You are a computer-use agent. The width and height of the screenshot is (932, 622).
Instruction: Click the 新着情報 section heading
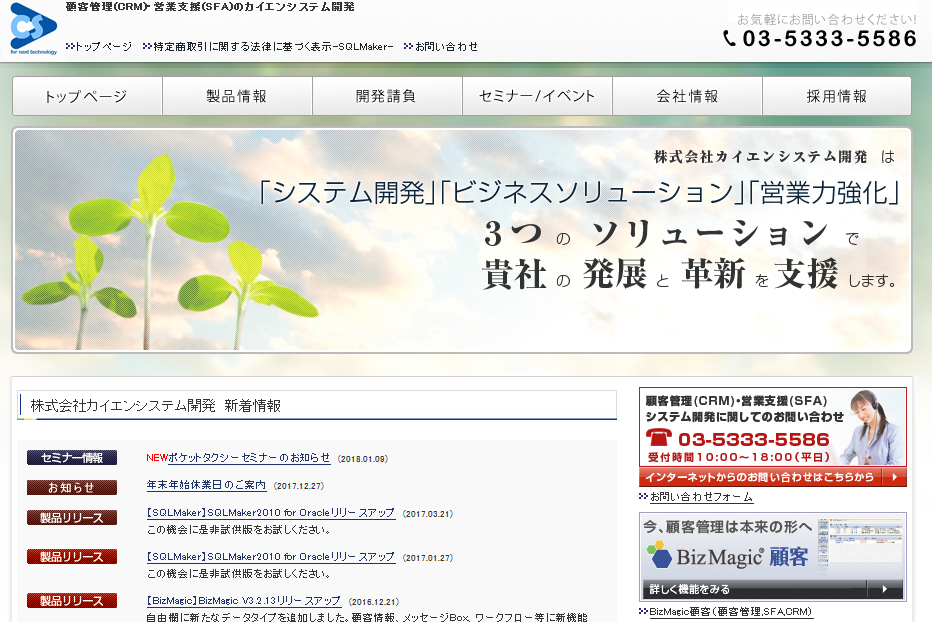(317, 406)
